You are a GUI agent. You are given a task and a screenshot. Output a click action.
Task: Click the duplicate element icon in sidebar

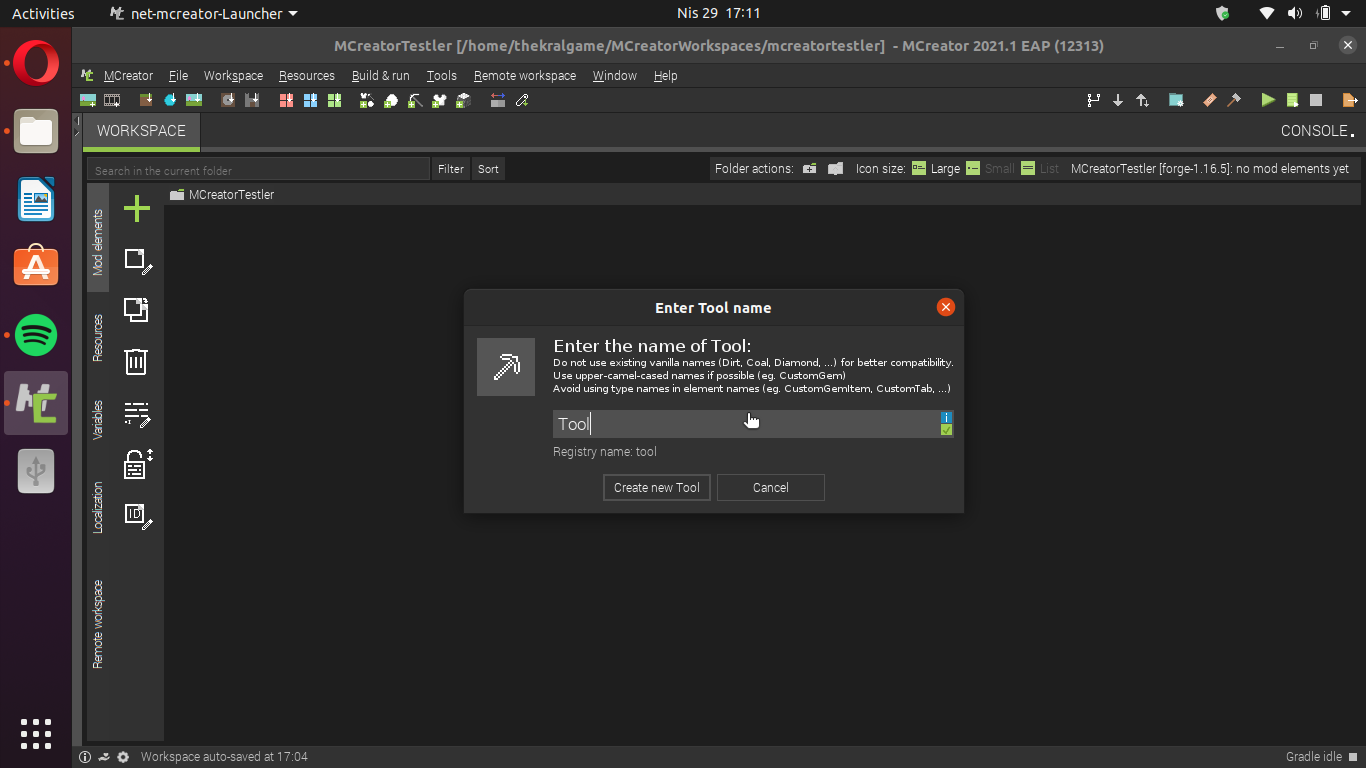[x=136, y=310]
